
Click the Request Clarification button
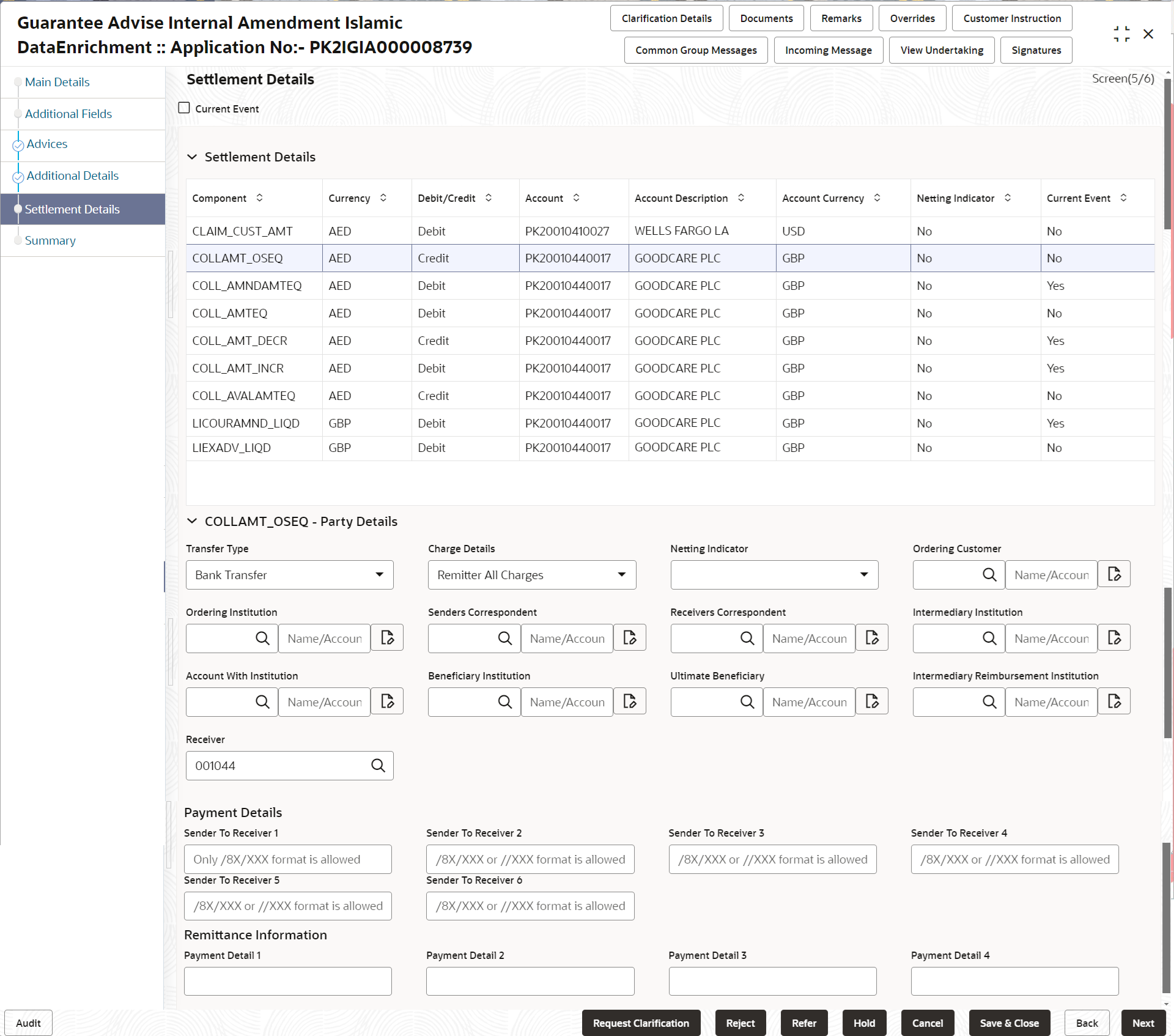pyautogui.click(x=641, y=1023)
